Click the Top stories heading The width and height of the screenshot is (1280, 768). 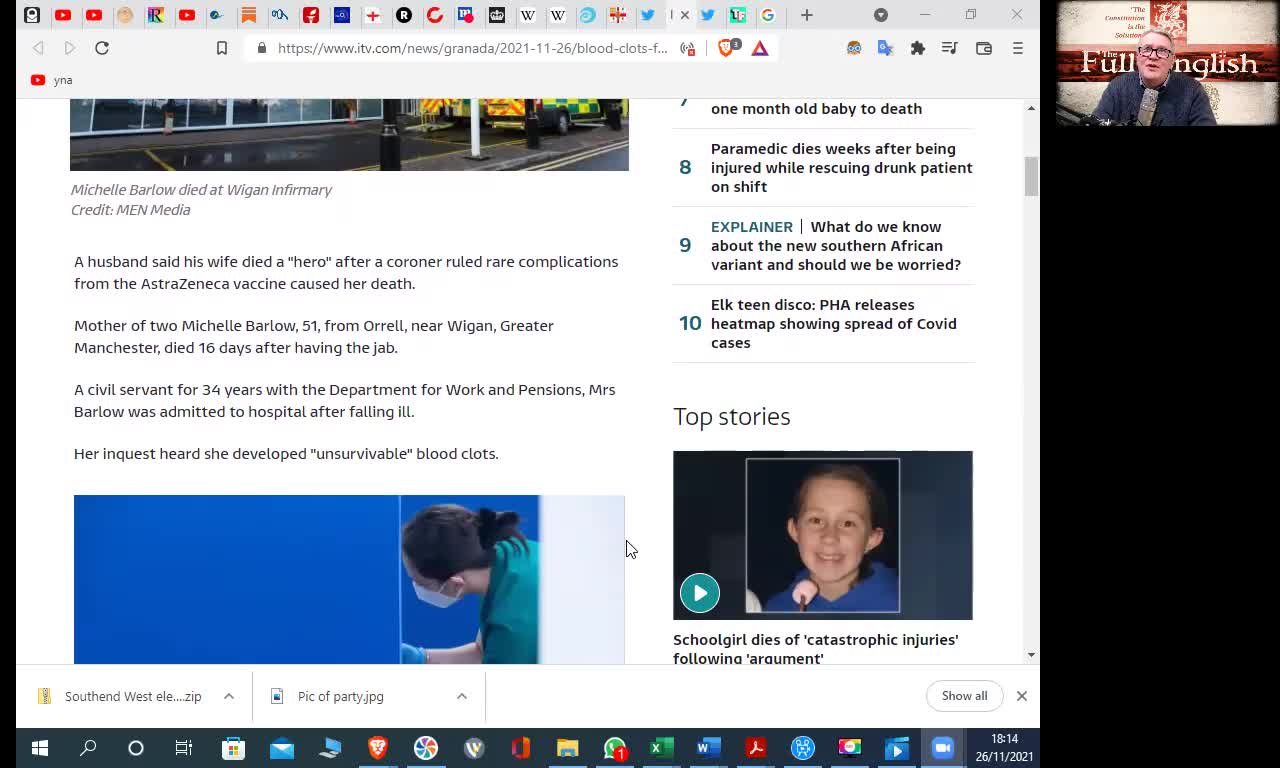tap(732, 416)
